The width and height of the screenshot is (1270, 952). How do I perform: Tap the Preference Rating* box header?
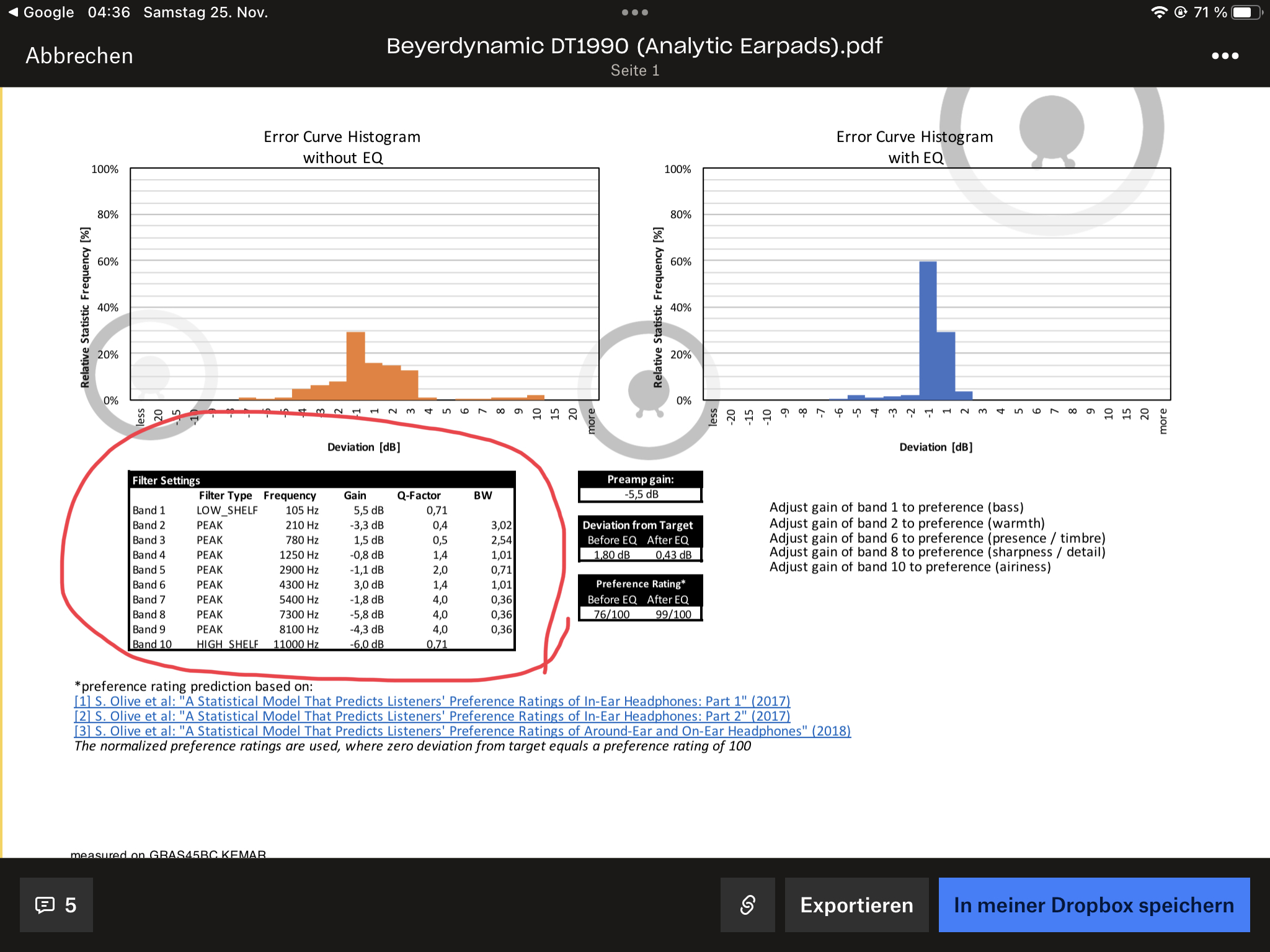pyautogui.click(x=641, y=584)
